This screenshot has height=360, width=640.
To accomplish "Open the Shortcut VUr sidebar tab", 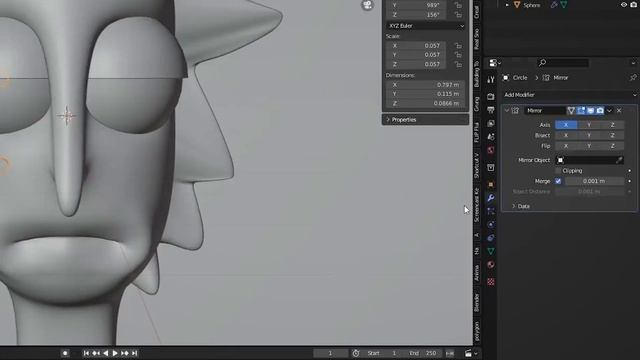I will point(476,166).
